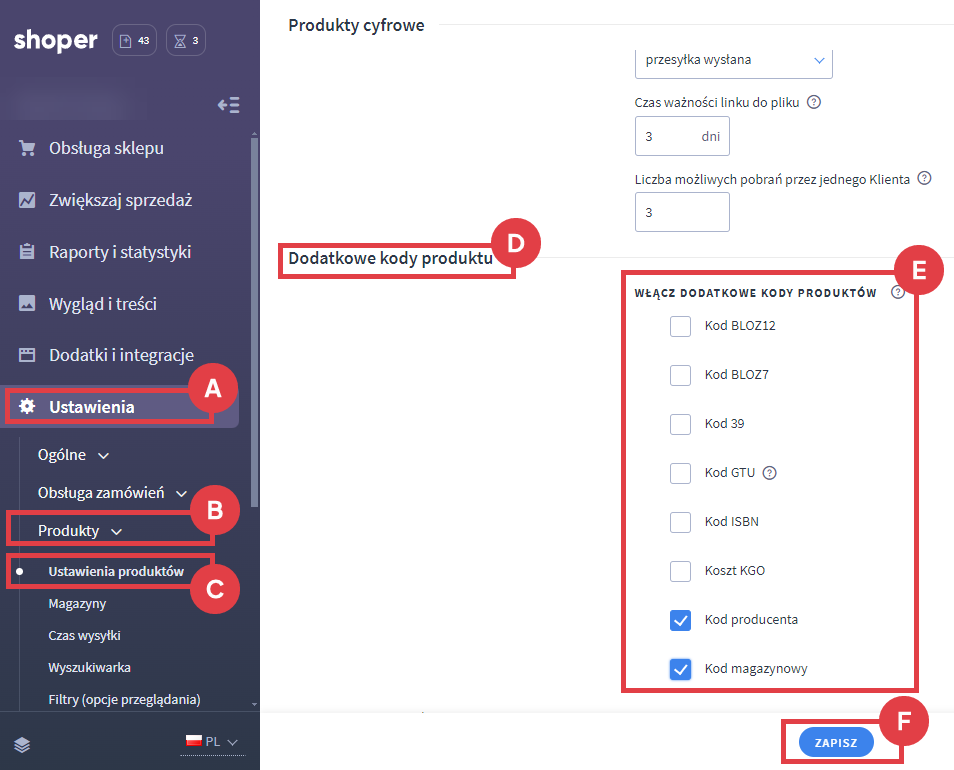Open the Magazyny settings link
The height and width of the screenshot is (770, 954).
(x=77, y=604)
